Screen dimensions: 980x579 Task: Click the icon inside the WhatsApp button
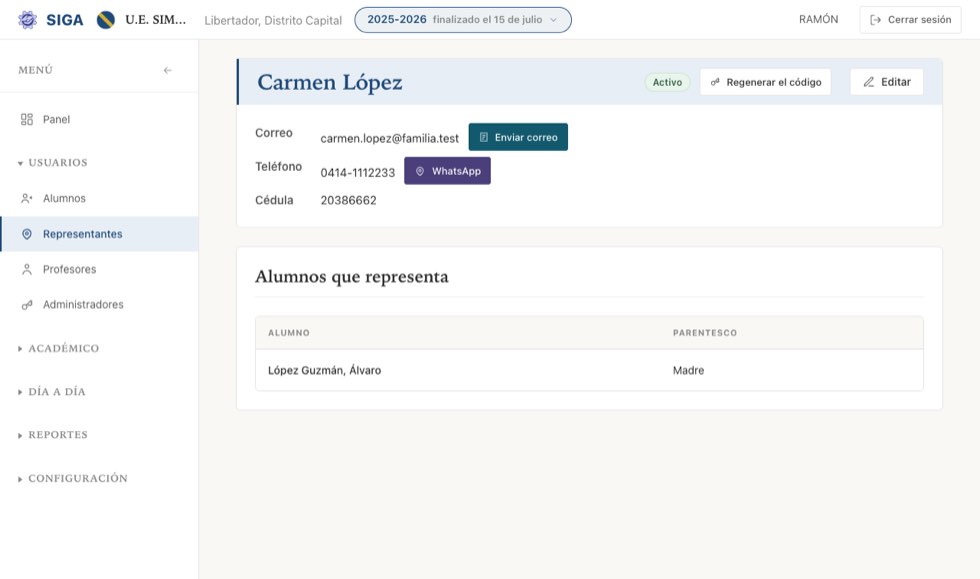pyautogui.click(x=420, y=171)
